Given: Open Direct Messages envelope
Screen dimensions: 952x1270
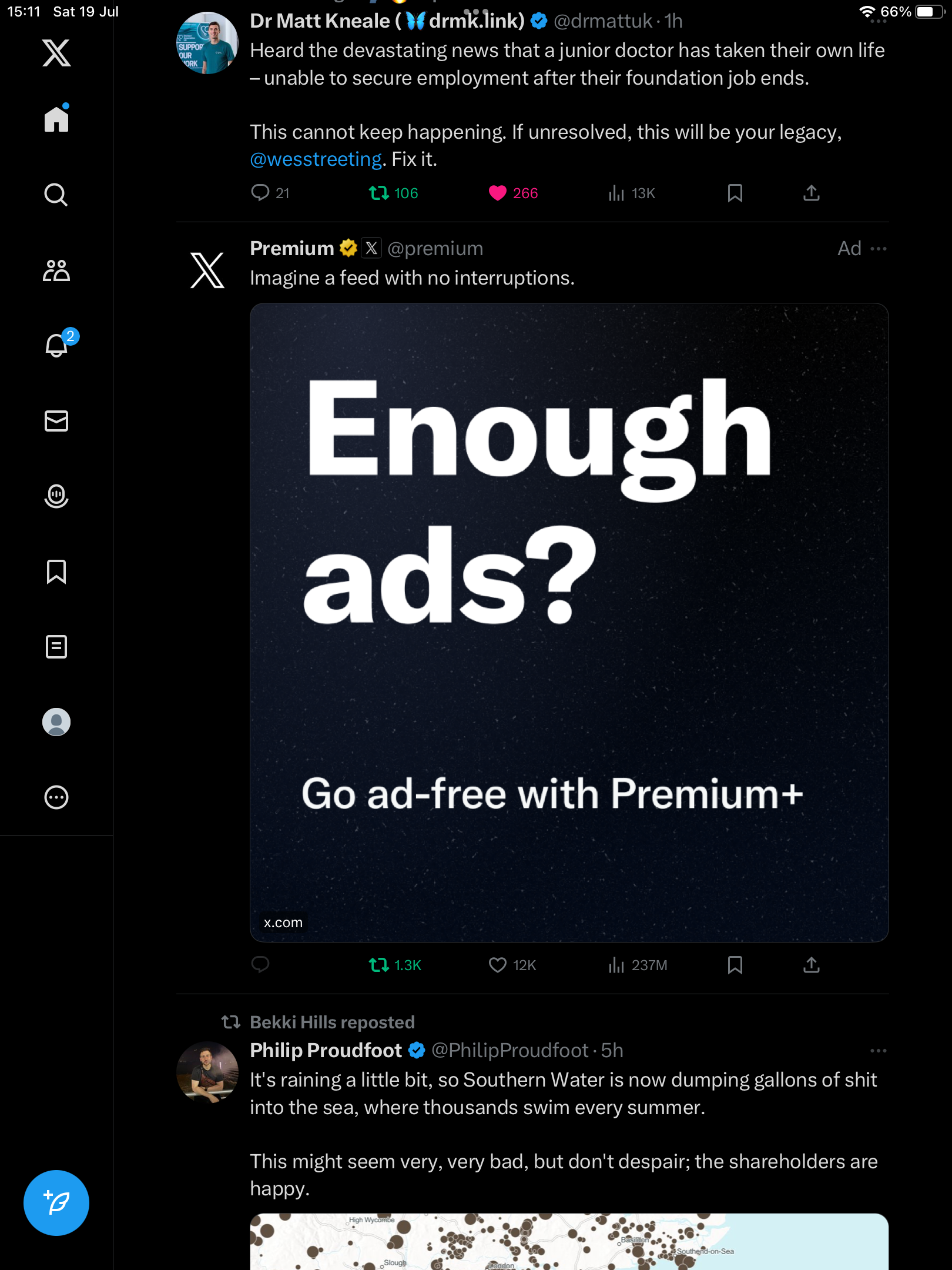Looking at the screenshot, I should click(56, 421).
